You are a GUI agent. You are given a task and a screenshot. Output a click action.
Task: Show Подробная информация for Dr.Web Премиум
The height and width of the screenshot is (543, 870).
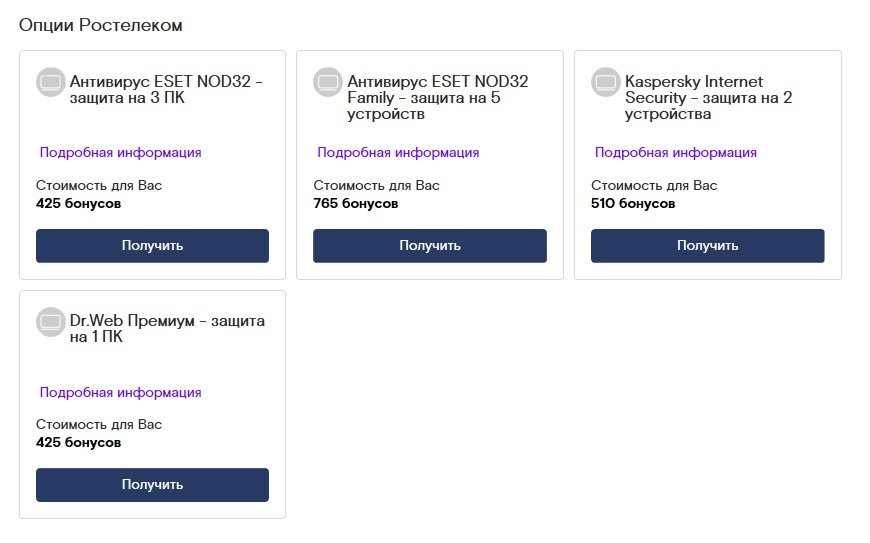[x=120, y=393]
